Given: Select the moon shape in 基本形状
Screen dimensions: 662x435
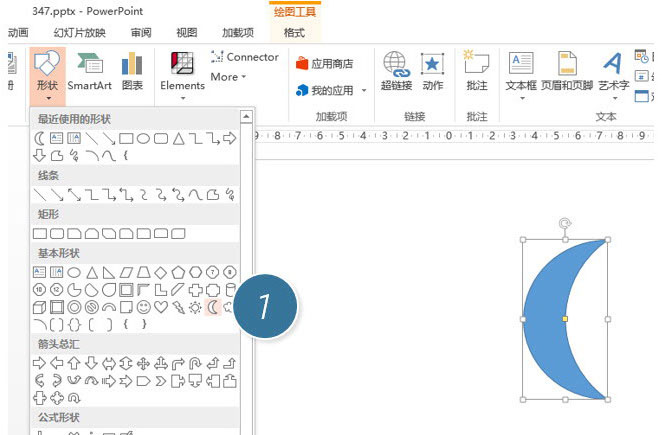Looking at the screenshot, I should pos(213,307).
